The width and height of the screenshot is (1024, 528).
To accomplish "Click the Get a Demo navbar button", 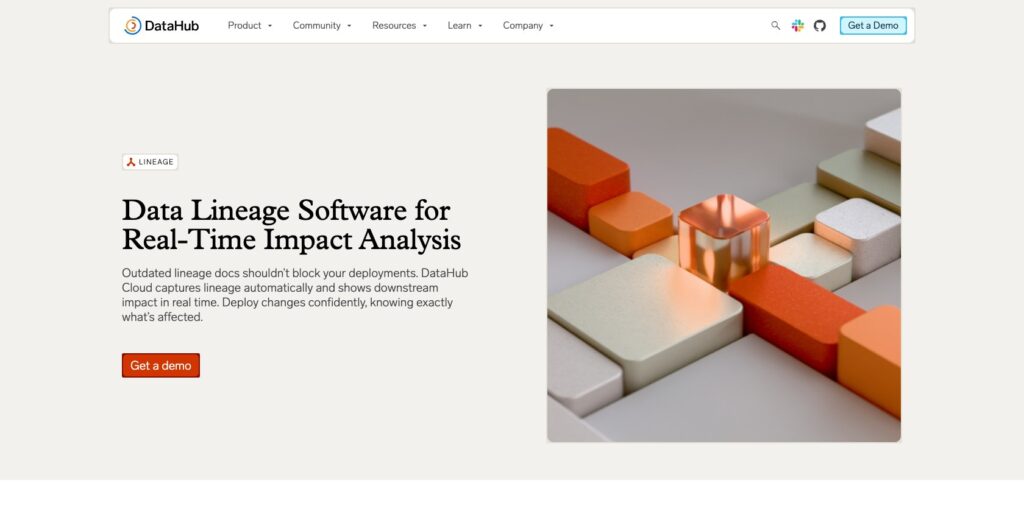I will (873, 25).
